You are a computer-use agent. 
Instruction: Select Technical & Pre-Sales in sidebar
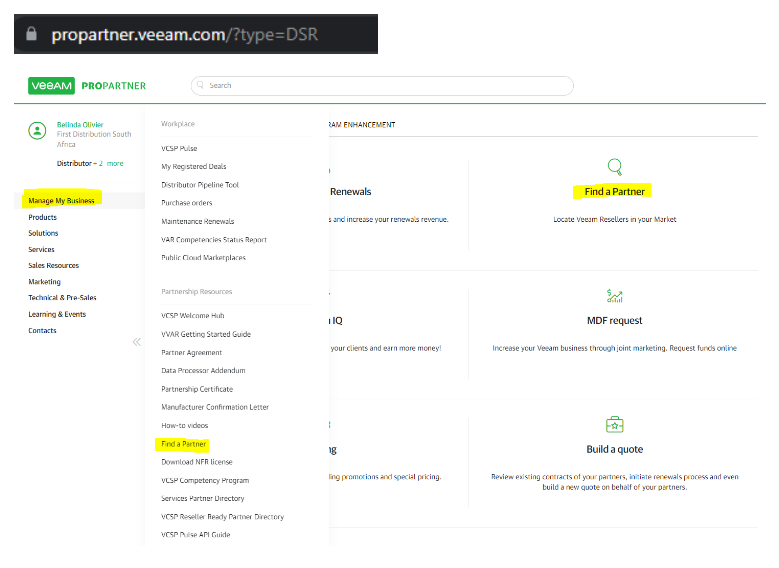click(x=62, y=298)
